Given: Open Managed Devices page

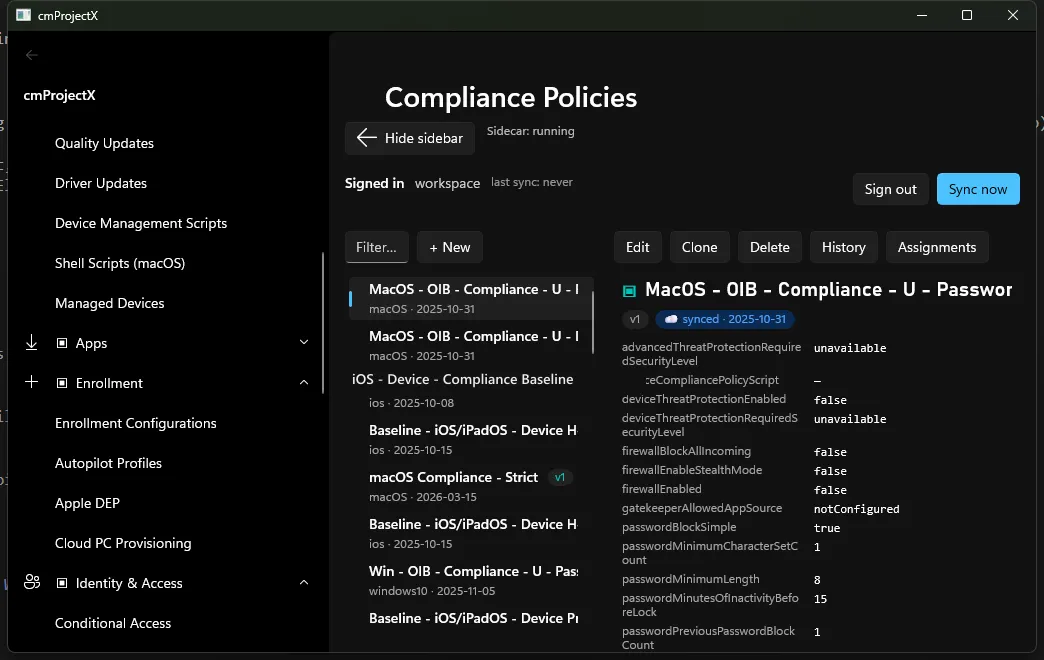Looking at the screenshot, I should click(109, 303).
